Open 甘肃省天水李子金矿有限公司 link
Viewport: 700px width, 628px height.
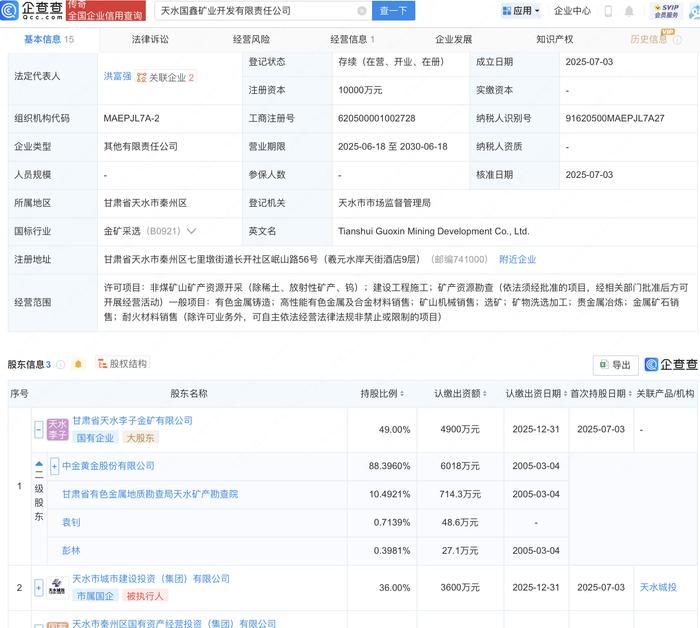[133, 420]
